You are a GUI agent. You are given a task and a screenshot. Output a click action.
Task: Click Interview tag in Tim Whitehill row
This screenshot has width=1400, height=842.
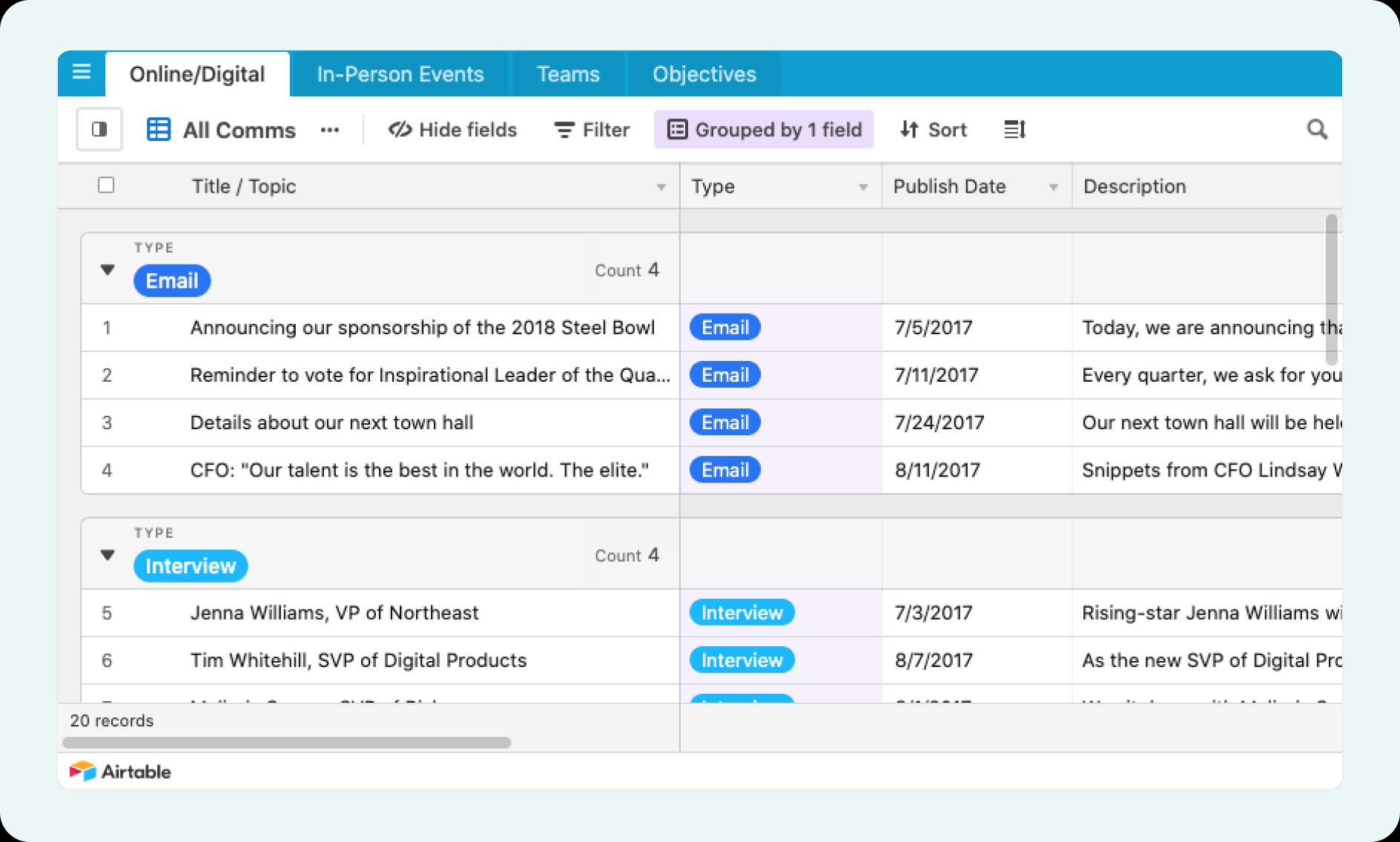point(742,660)
